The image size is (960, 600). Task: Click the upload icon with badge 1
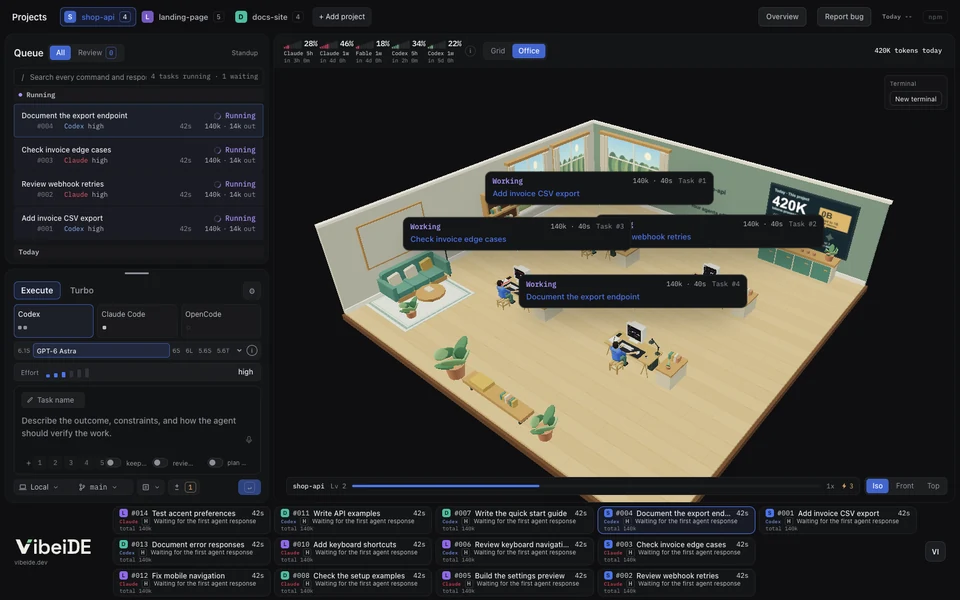click(x=184, y=487)
